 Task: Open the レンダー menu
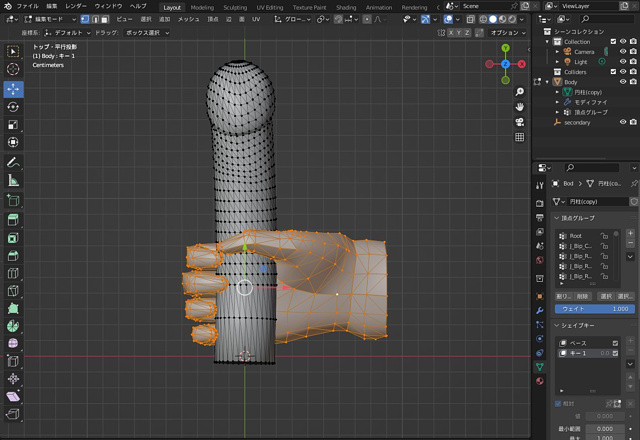tap(76, 6)
